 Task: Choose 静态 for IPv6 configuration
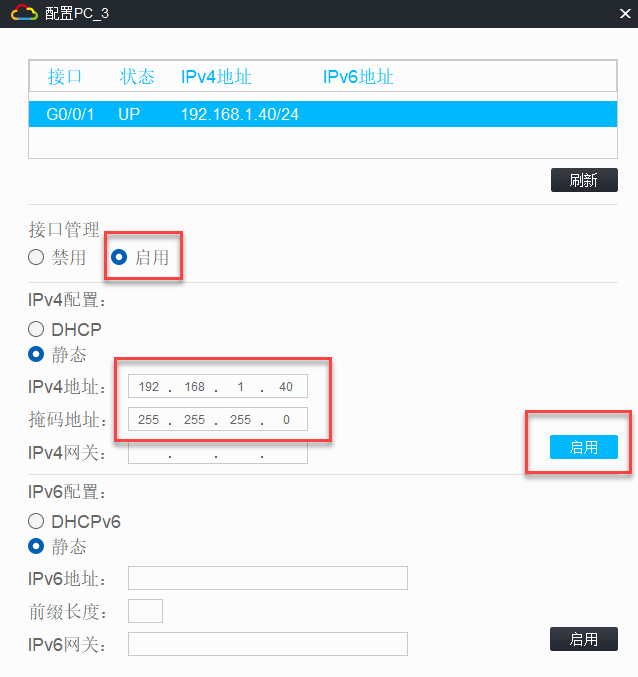tap(37, 546)
